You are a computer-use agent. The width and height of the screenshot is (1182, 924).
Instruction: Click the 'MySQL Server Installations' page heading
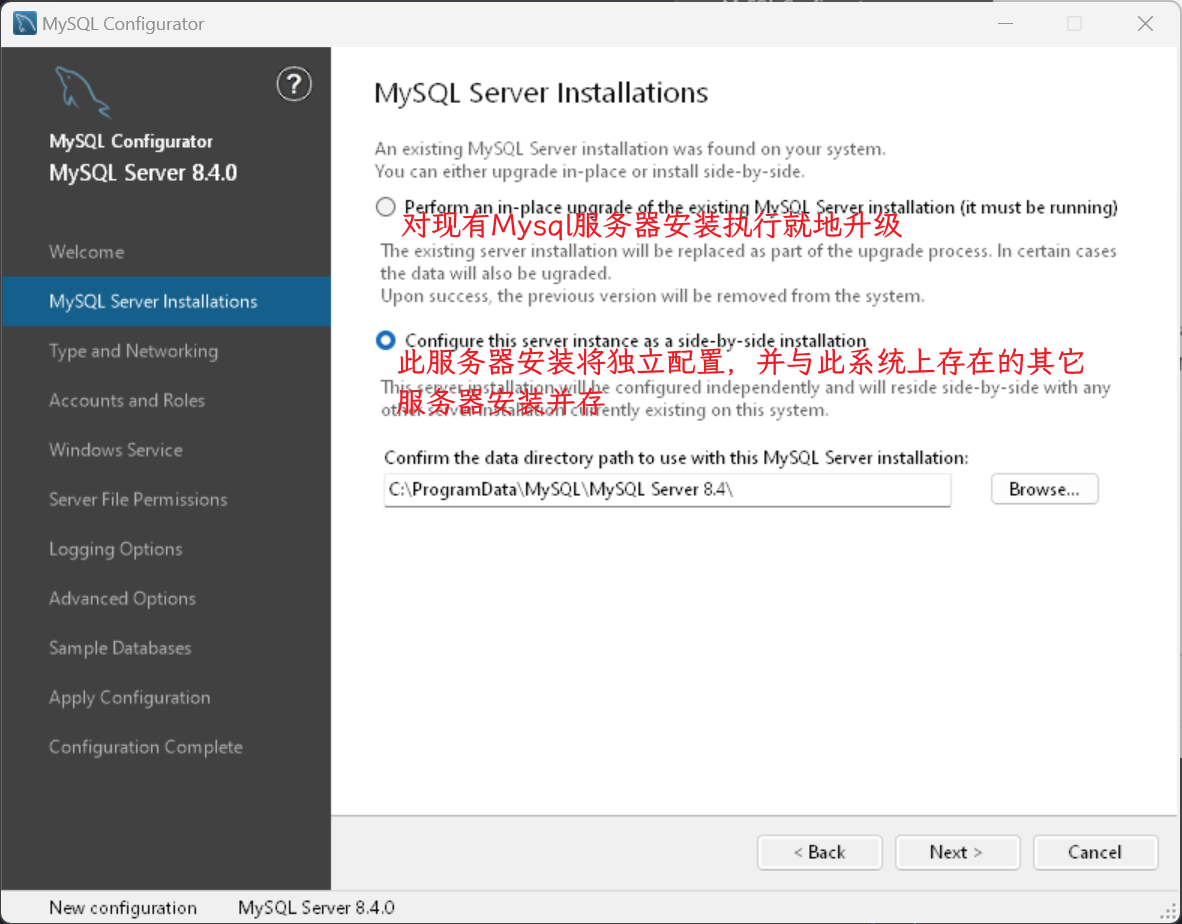pyautogui.click(x=541, y=93)
